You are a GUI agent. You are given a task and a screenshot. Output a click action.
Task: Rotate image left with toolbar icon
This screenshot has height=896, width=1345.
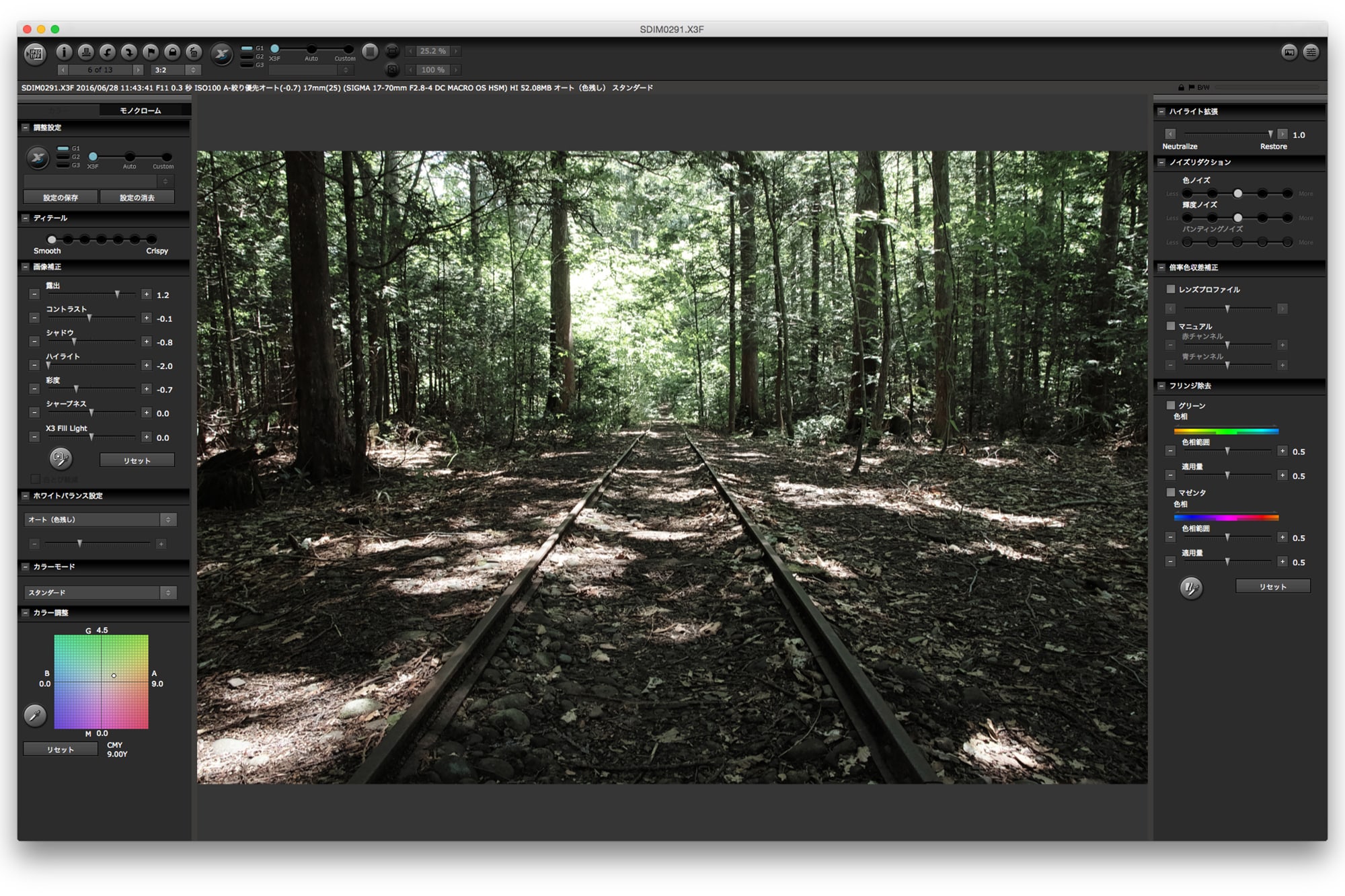coord(108,52)
